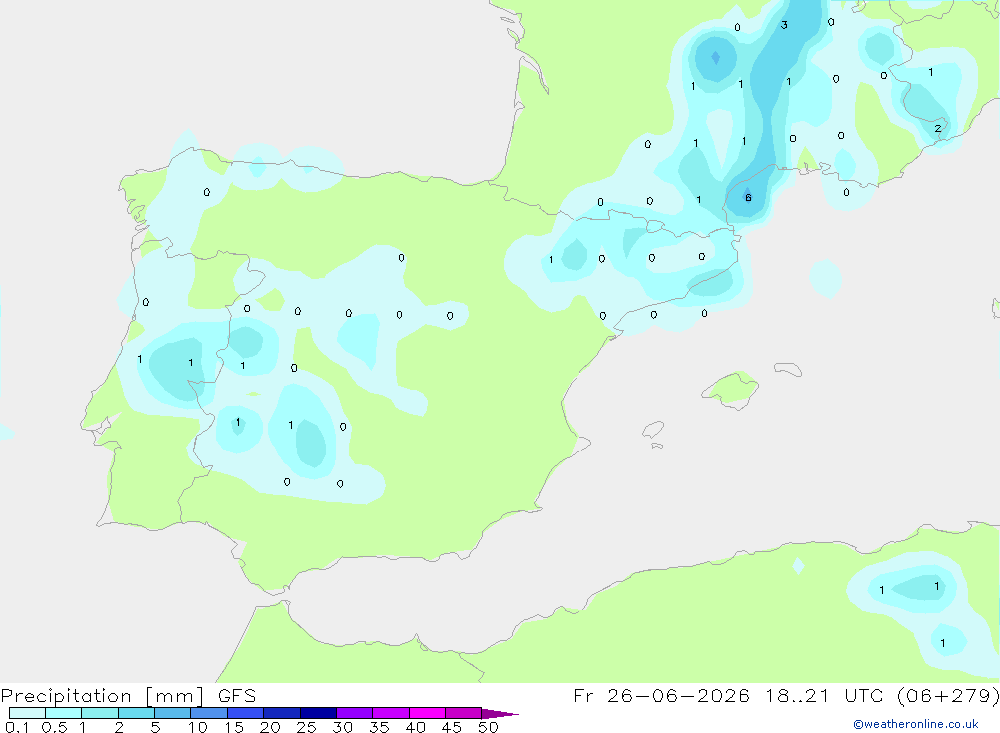The height and width of the screenshot is (733, 1000).
Task: Click the Ibiza island outline
Action: (653, 429)
